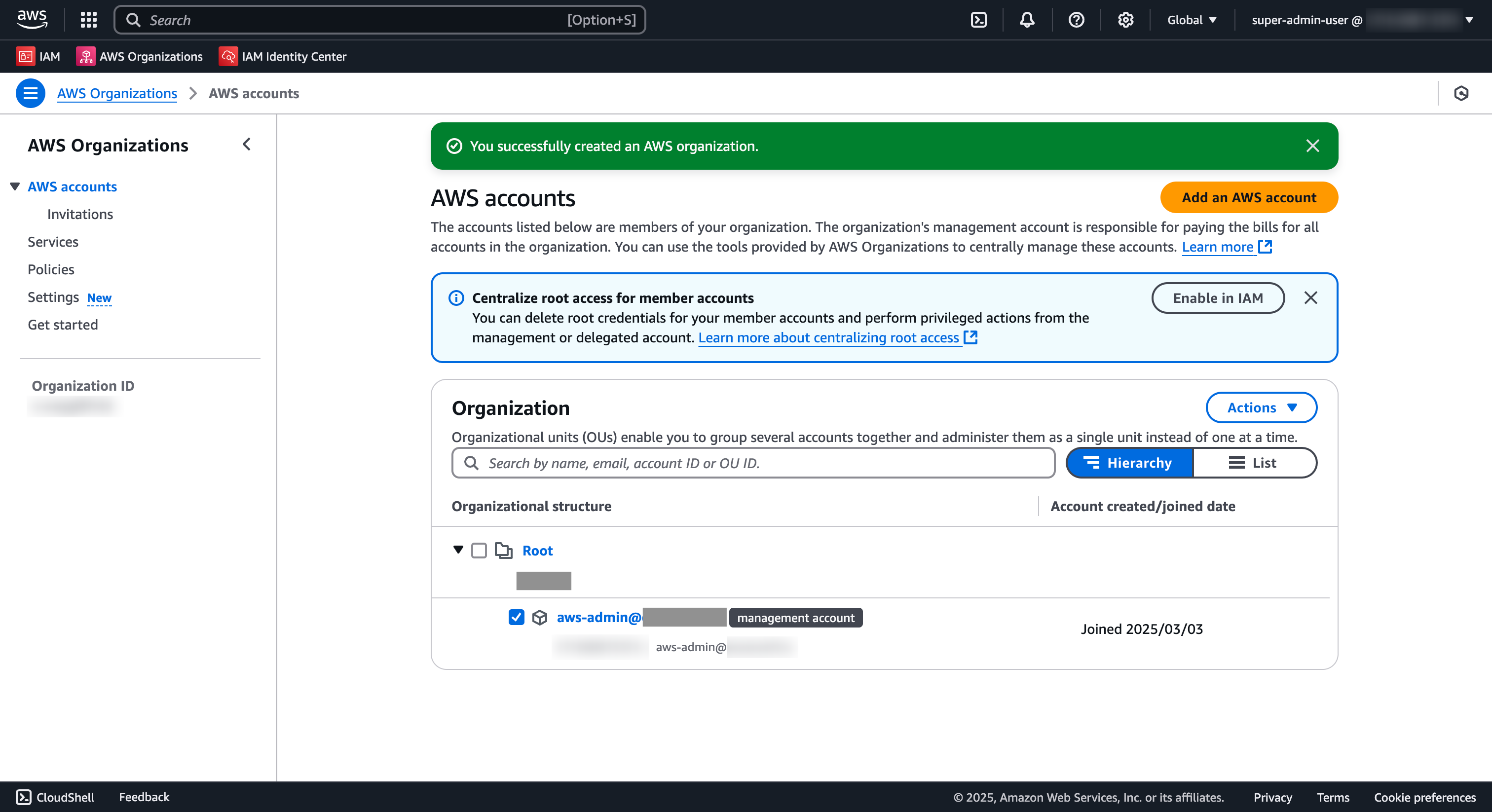Click the organization search field
The width and height of the screenshot is (1492, 812).
752,463
